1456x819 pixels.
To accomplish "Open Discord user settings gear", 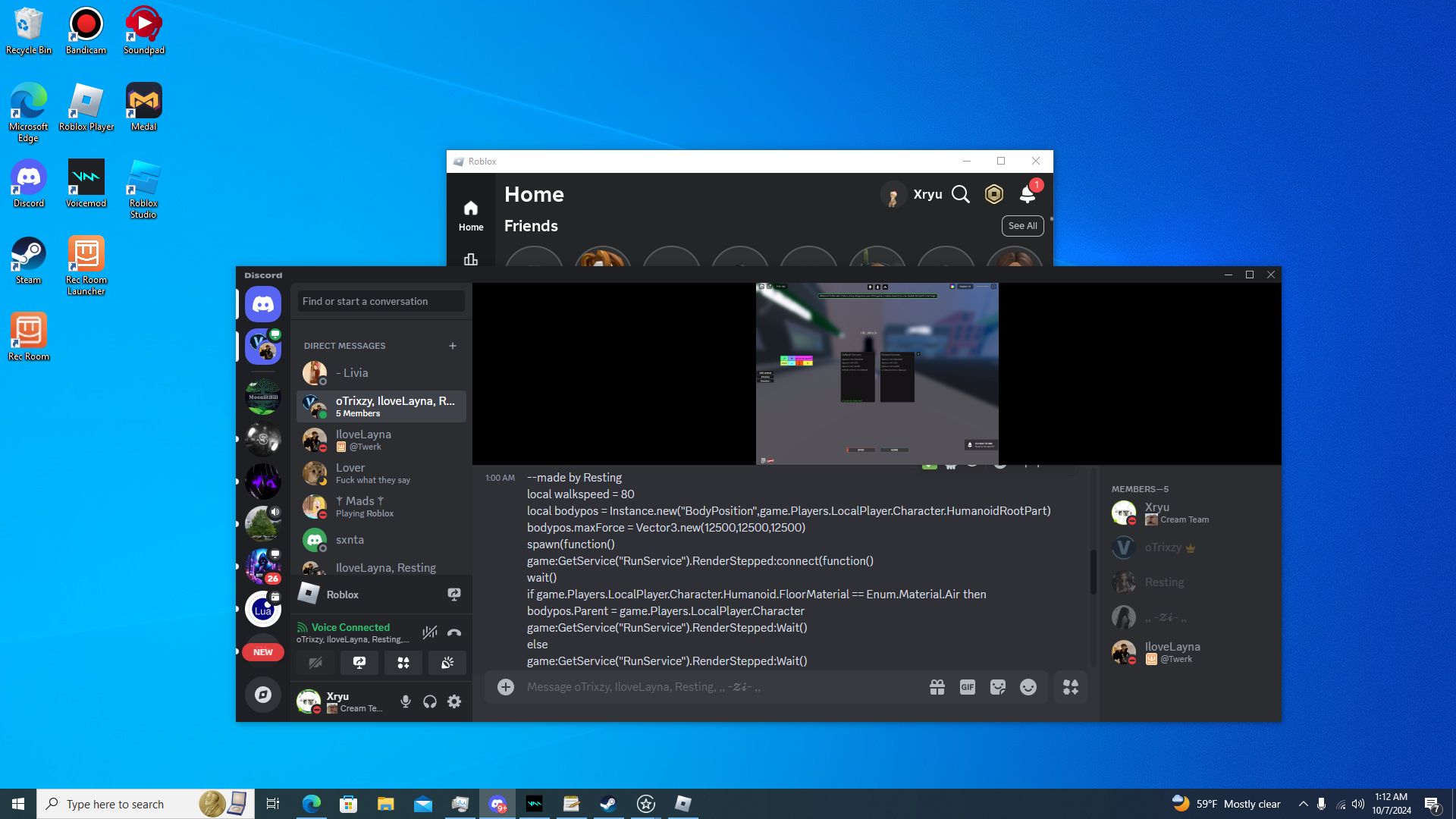I will (454, 701).
